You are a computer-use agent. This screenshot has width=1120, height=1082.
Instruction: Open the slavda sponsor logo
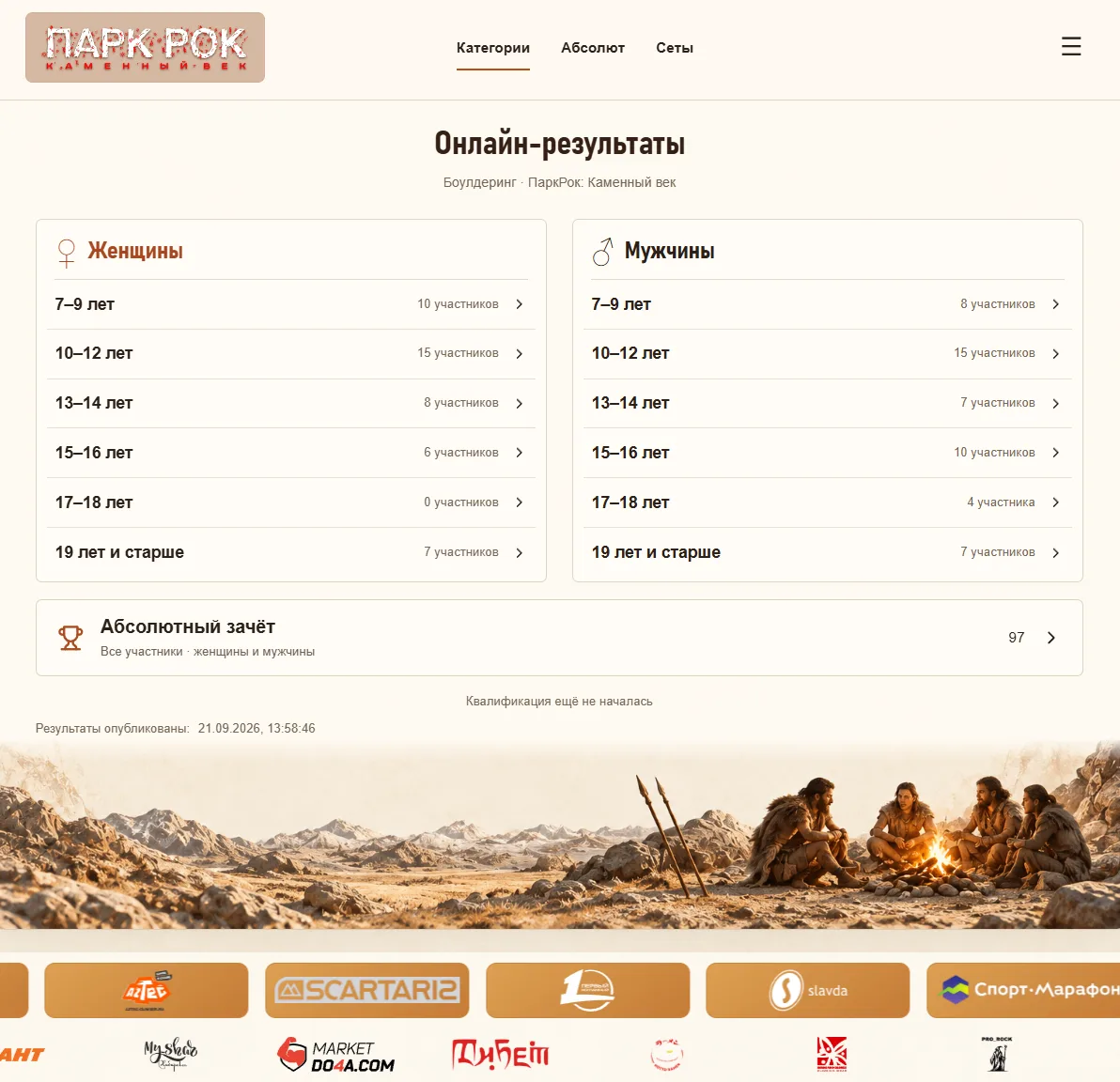point(808,990)
